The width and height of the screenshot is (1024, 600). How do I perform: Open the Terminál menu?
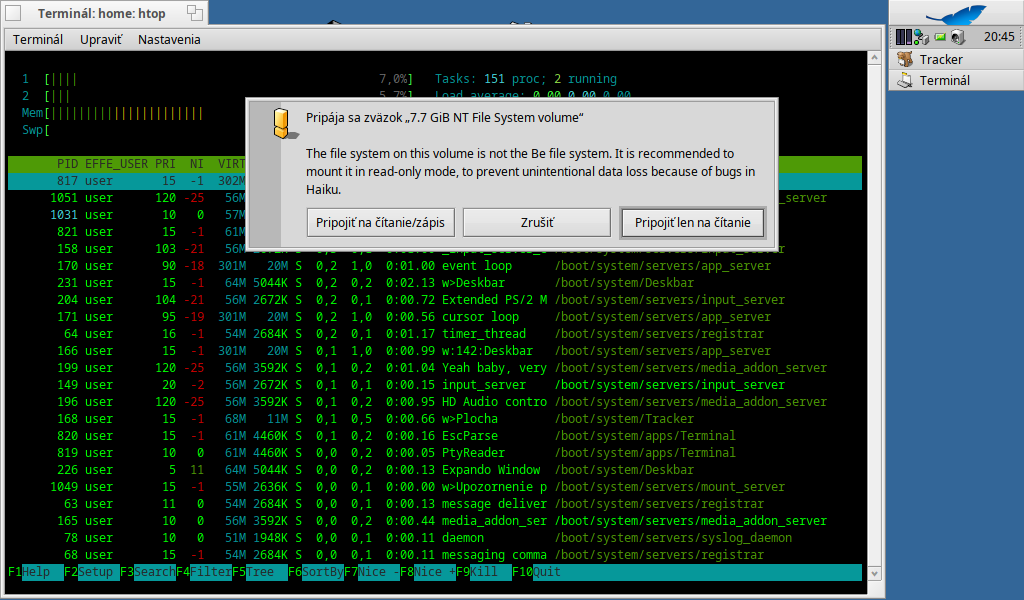point(38,39)
